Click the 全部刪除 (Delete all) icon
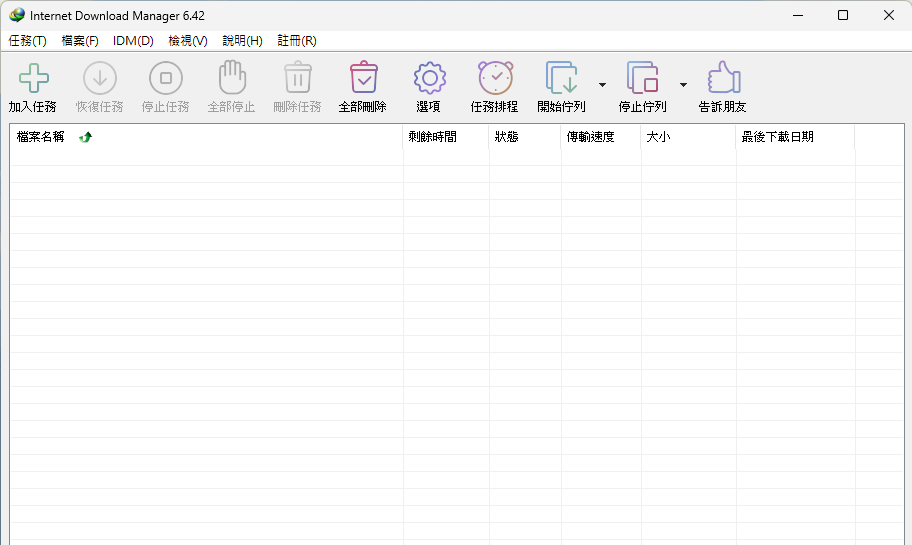This screenshot has width=912, height=545. click(363, 79)
